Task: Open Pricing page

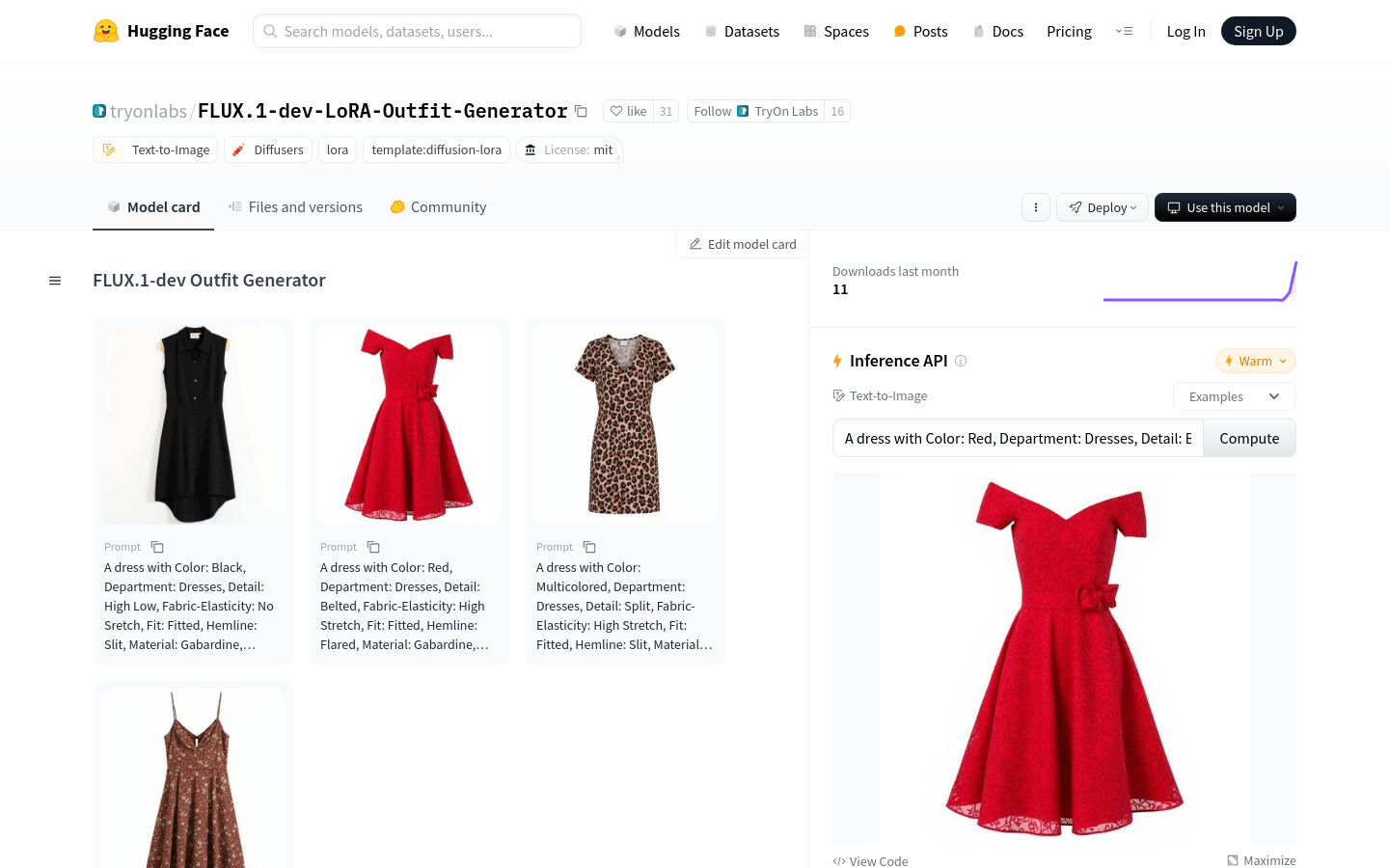Action: [x=1069, y=31]
